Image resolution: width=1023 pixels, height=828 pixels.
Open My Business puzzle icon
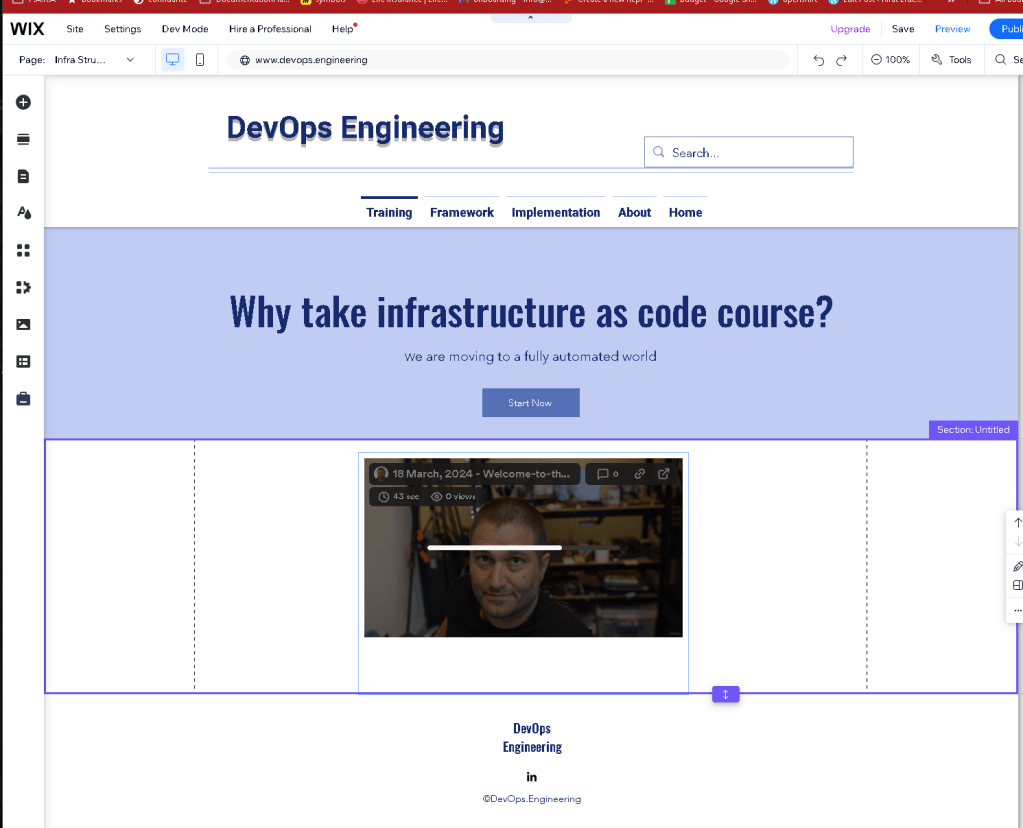pyautogui.click(x=23, y=287)
